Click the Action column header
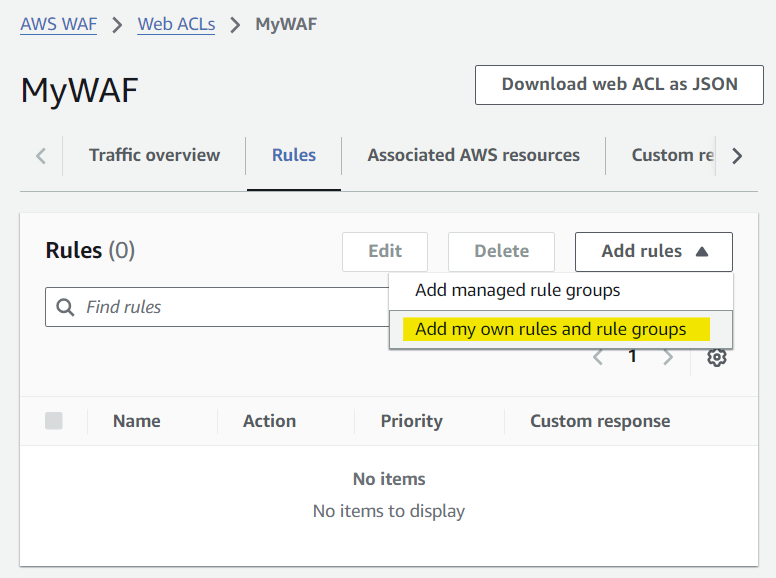The width and height of the screenshot is (776, 578). point(269,421)
